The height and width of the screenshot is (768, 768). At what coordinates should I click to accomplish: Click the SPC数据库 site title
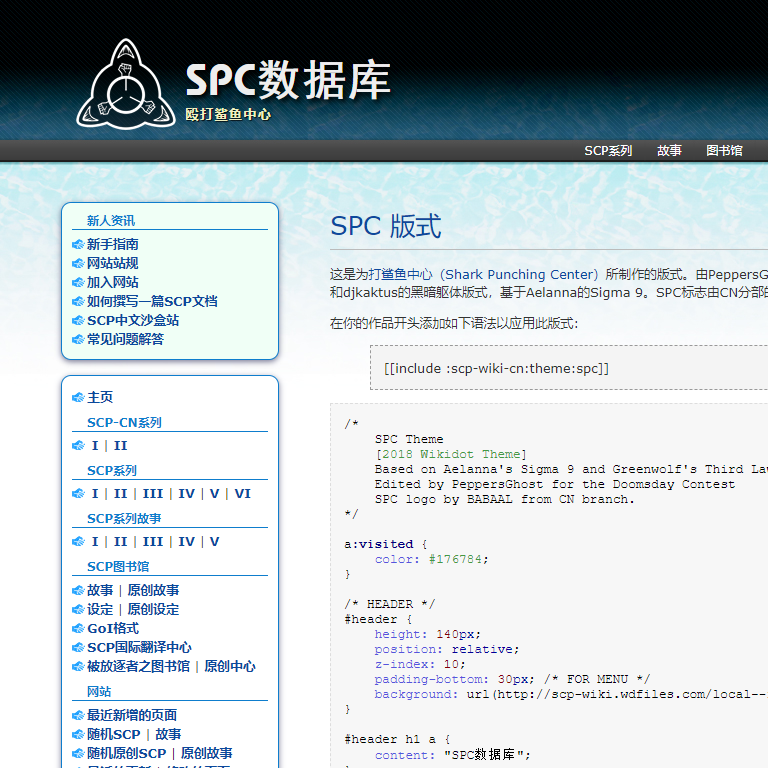pos(288,80)
